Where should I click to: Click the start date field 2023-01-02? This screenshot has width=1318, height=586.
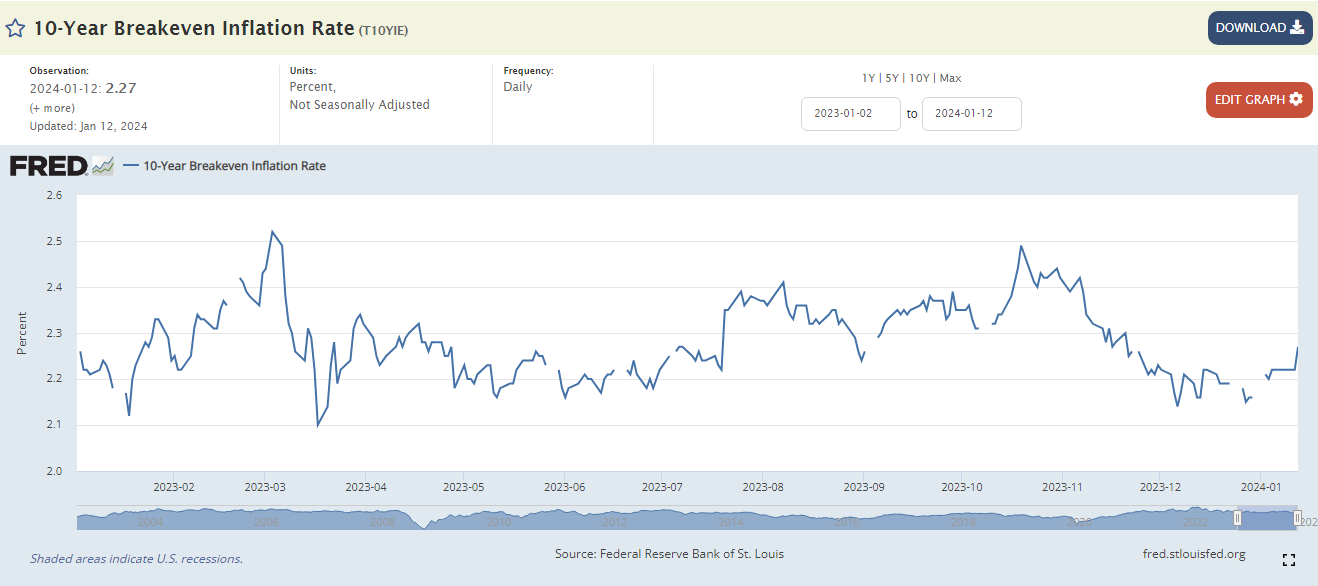[850, 114]
